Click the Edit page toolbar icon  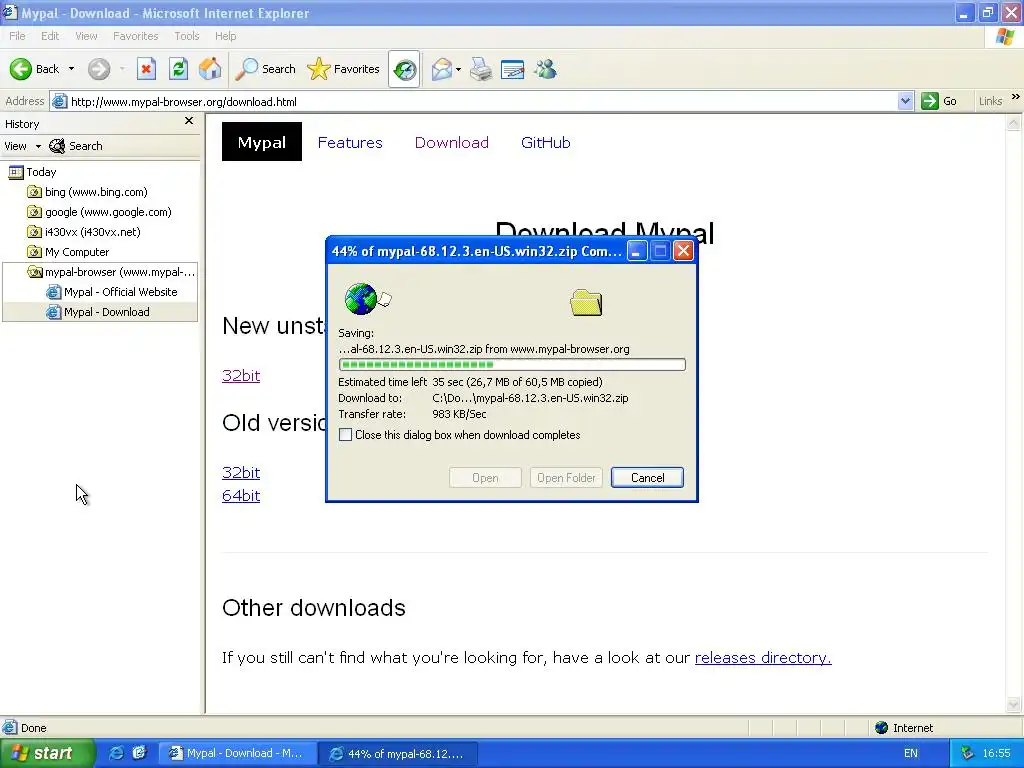tap(512, 69)
